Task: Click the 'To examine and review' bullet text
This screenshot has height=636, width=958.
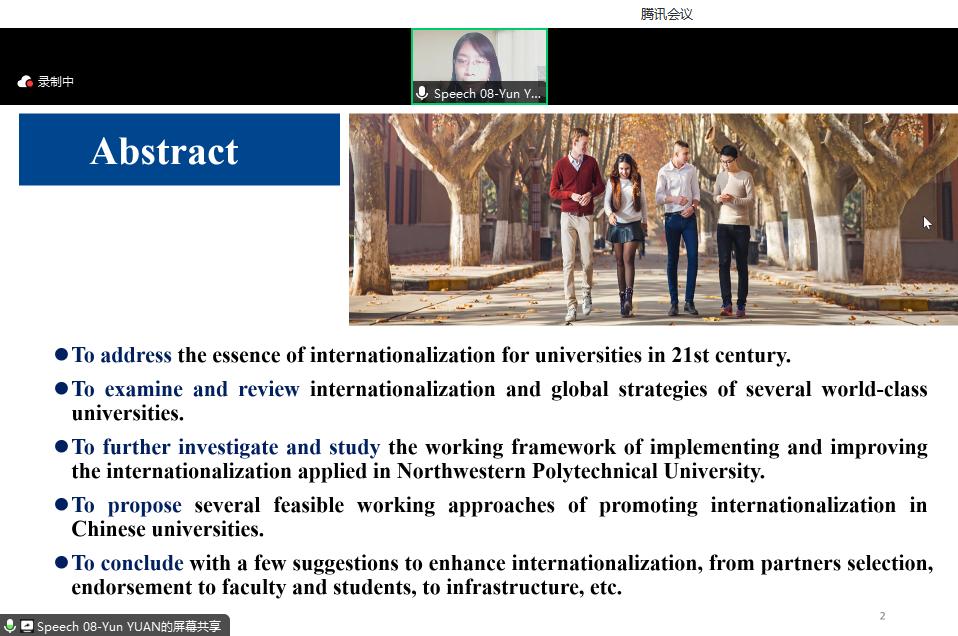Action: click(186, 389)
